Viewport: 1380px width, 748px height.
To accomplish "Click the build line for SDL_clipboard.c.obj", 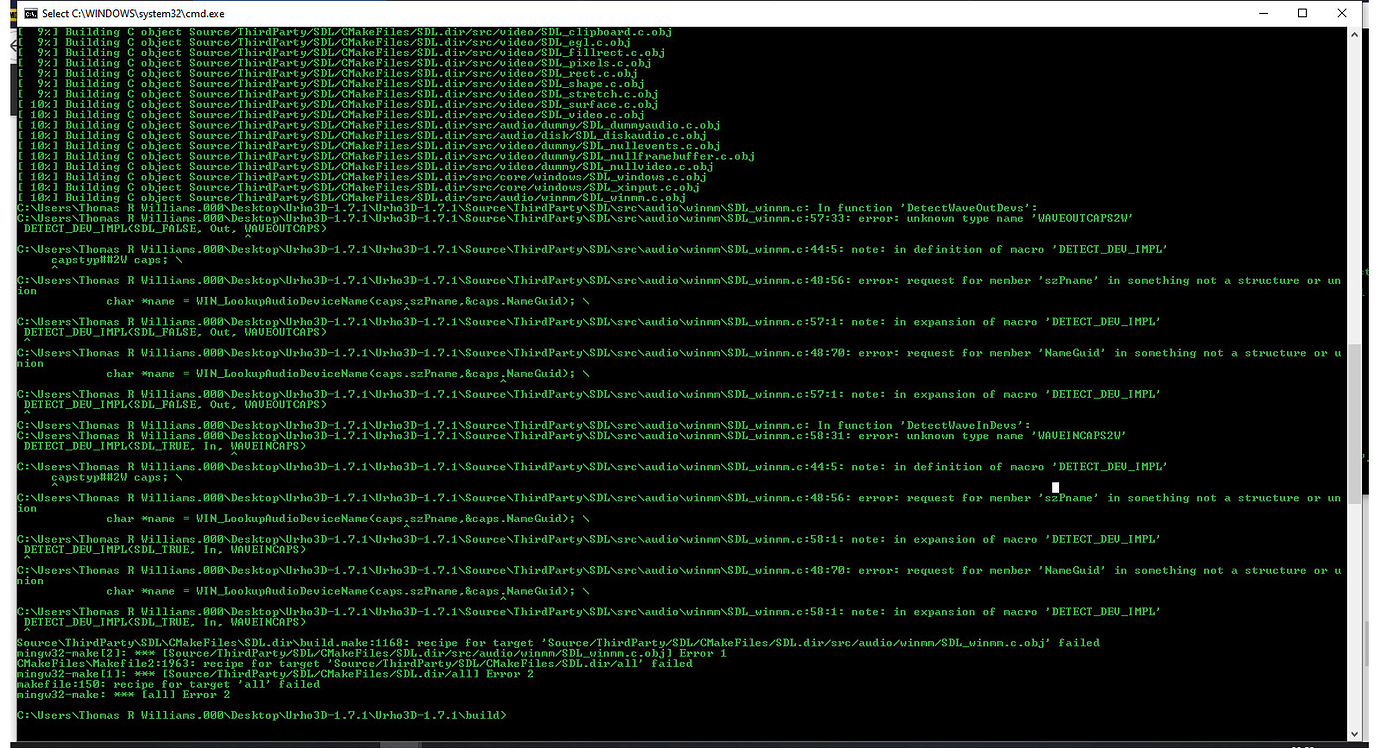I will (345, 32).
